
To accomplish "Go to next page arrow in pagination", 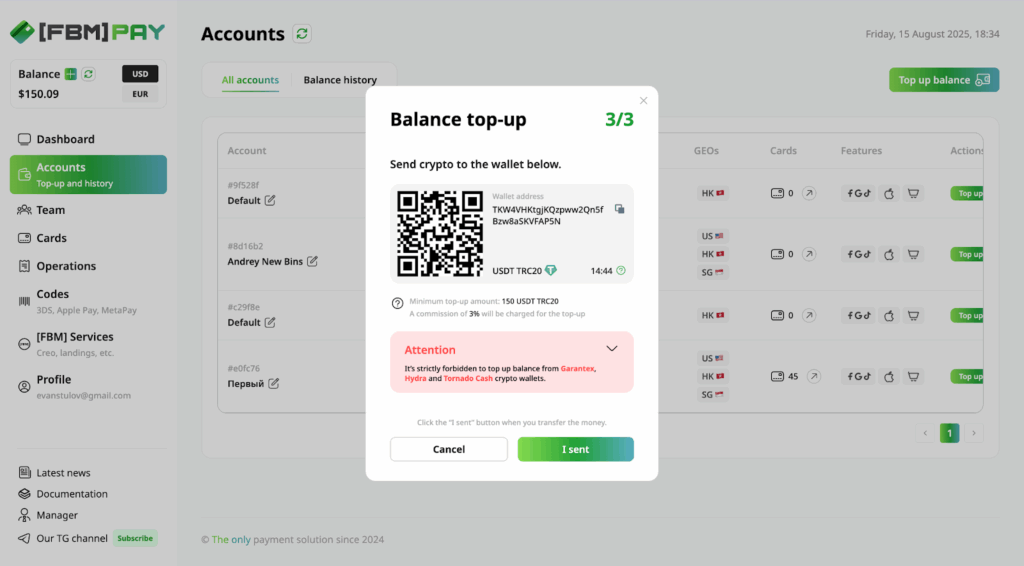I will 974,433.
